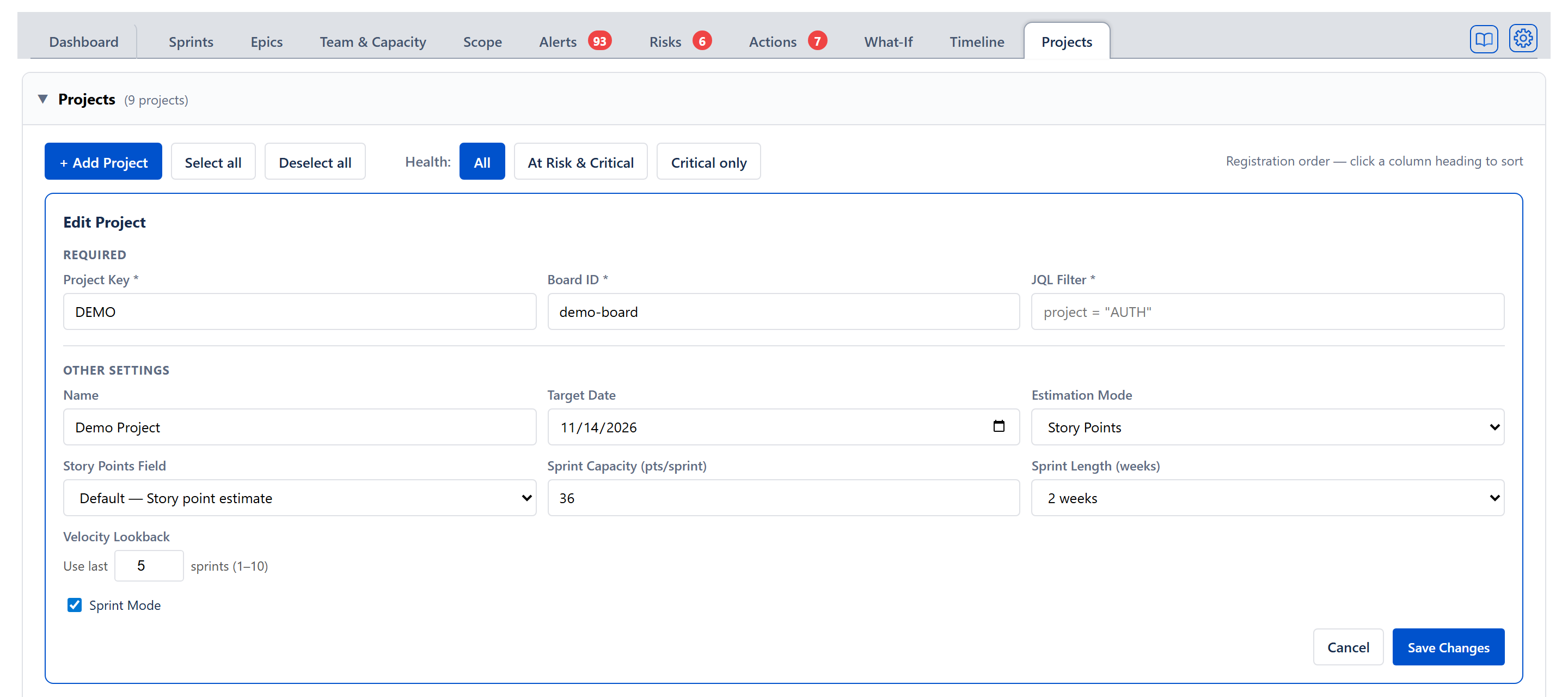The image size is (1568, 697).
Task: Focus the Project Key input field
Action: click(299, 311)
